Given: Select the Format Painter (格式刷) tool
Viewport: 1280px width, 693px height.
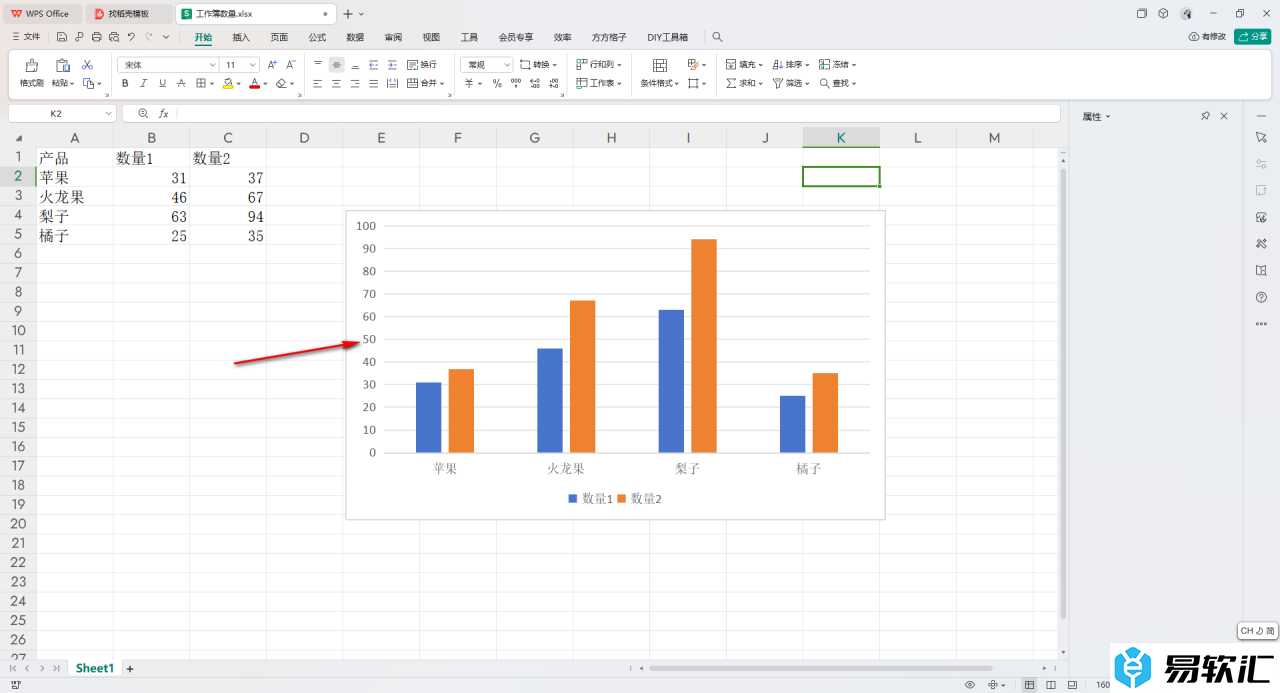Looking at the screenshot, I should click(32, 73).
